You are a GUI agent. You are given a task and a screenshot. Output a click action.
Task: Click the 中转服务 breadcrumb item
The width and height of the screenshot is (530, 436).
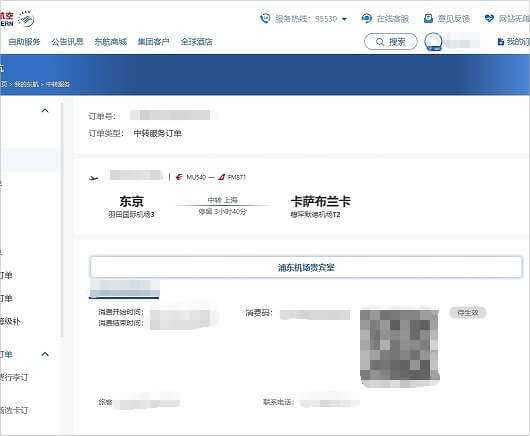(58, 84)
